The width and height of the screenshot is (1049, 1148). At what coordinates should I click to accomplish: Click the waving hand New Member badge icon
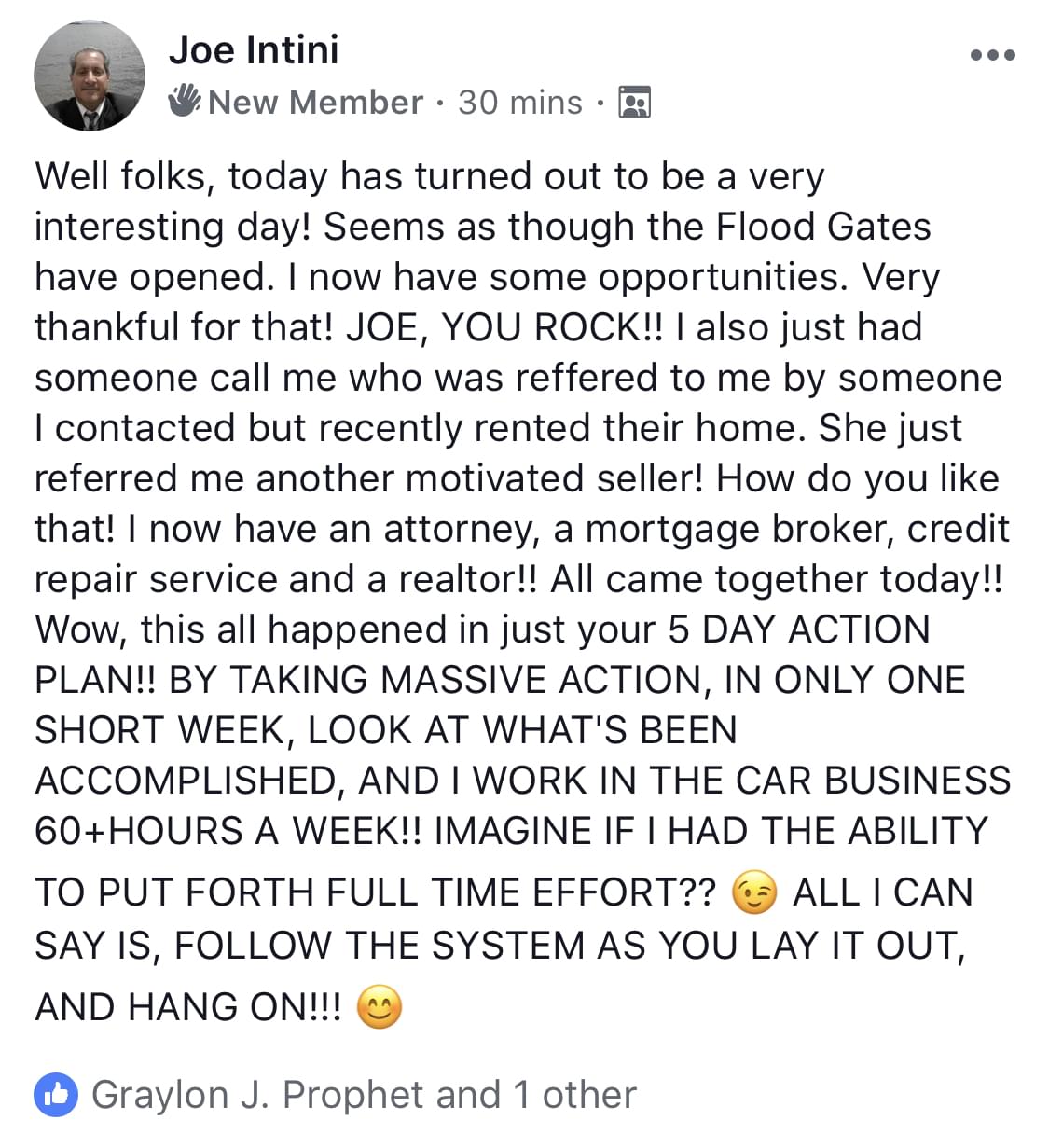click(185, 101)
